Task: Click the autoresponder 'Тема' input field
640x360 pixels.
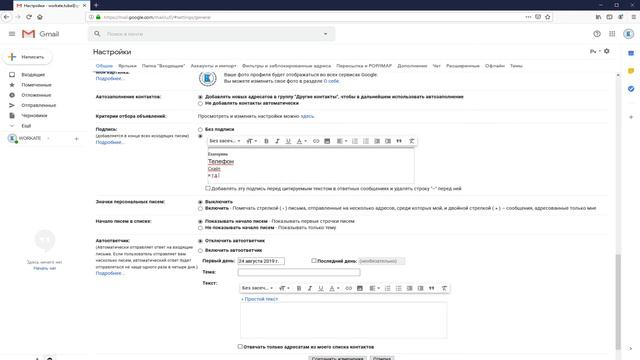Action: coord(299,272)
